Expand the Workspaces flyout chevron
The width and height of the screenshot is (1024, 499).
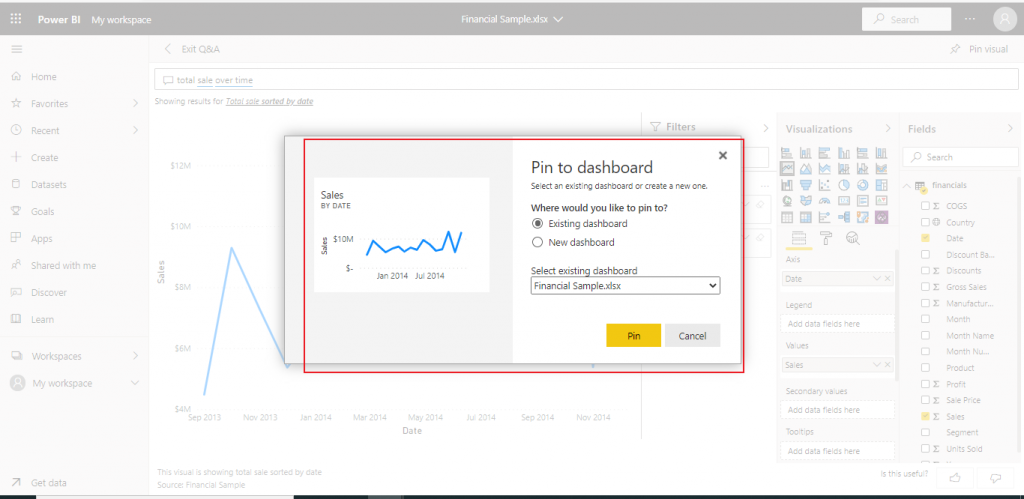point(135,356)
